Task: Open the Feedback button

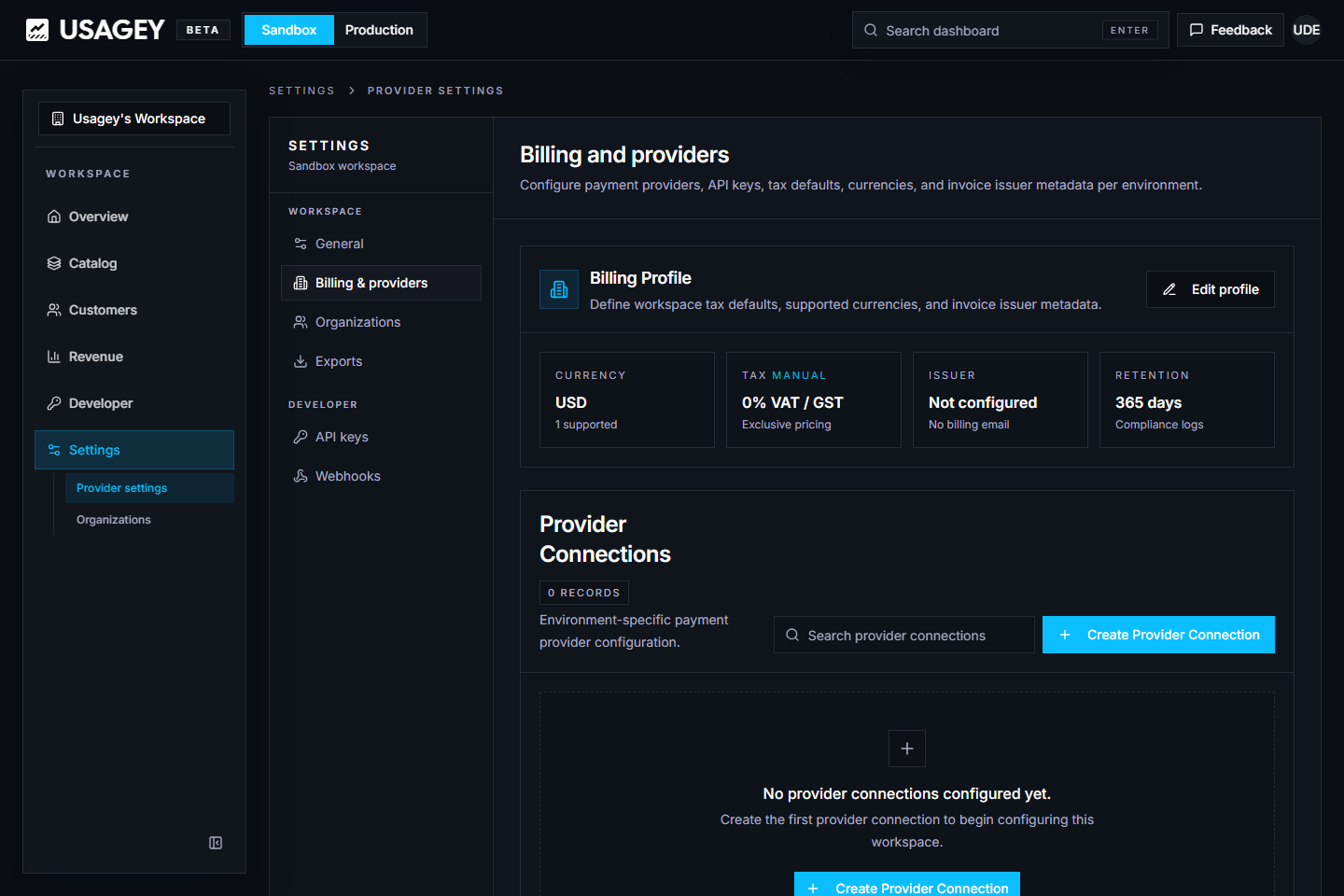Action: click(x=1230, y=30)
